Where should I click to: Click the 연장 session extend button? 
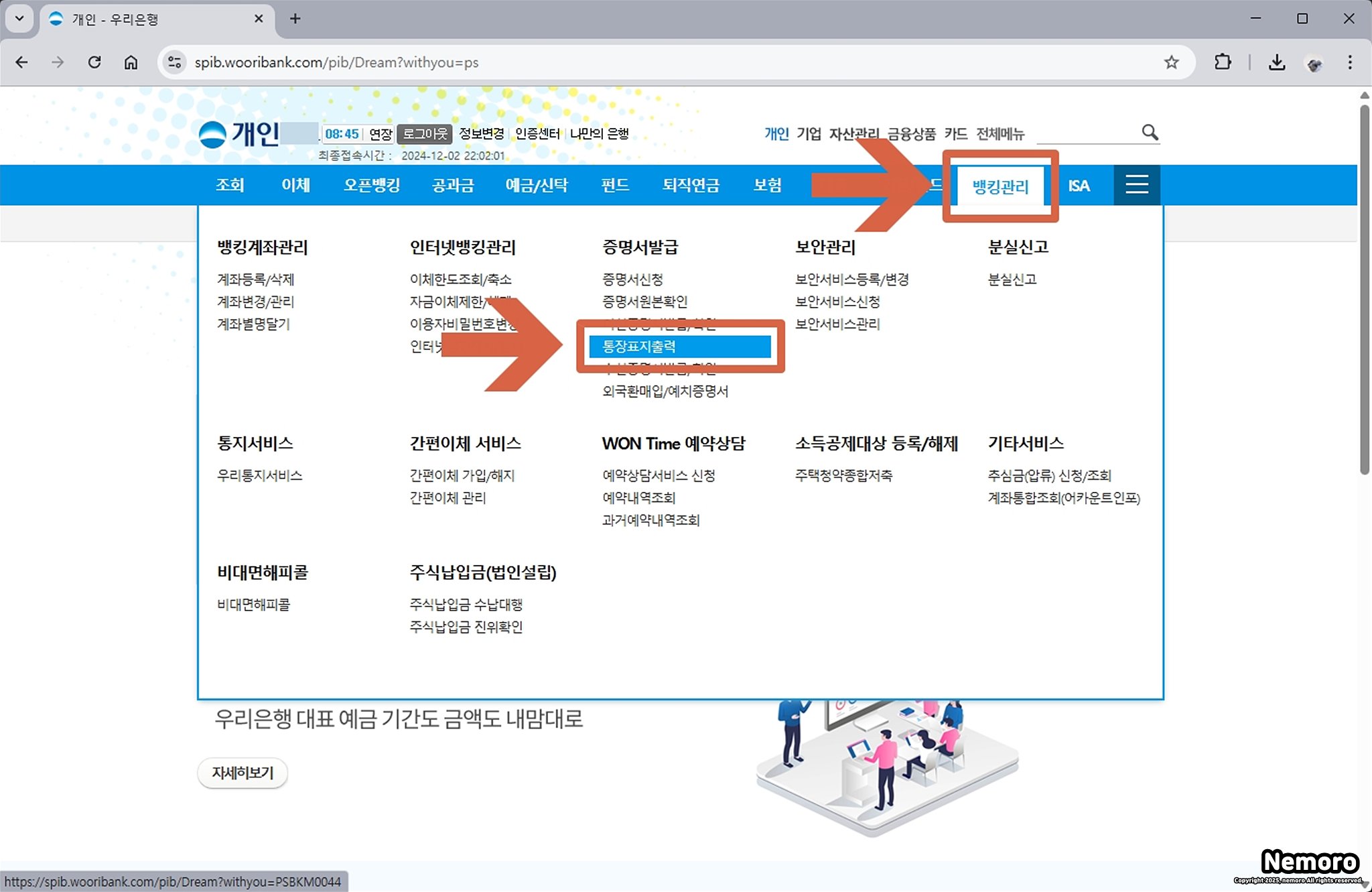coord(381,134)
